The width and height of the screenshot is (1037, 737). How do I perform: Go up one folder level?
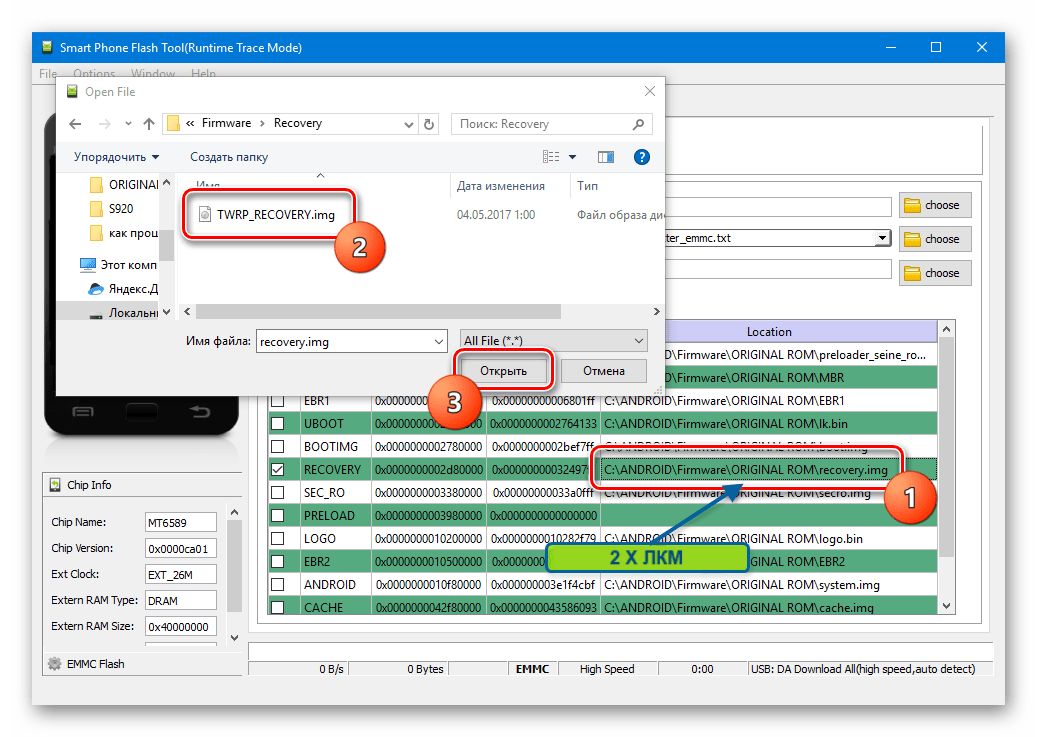pos(149,124)
